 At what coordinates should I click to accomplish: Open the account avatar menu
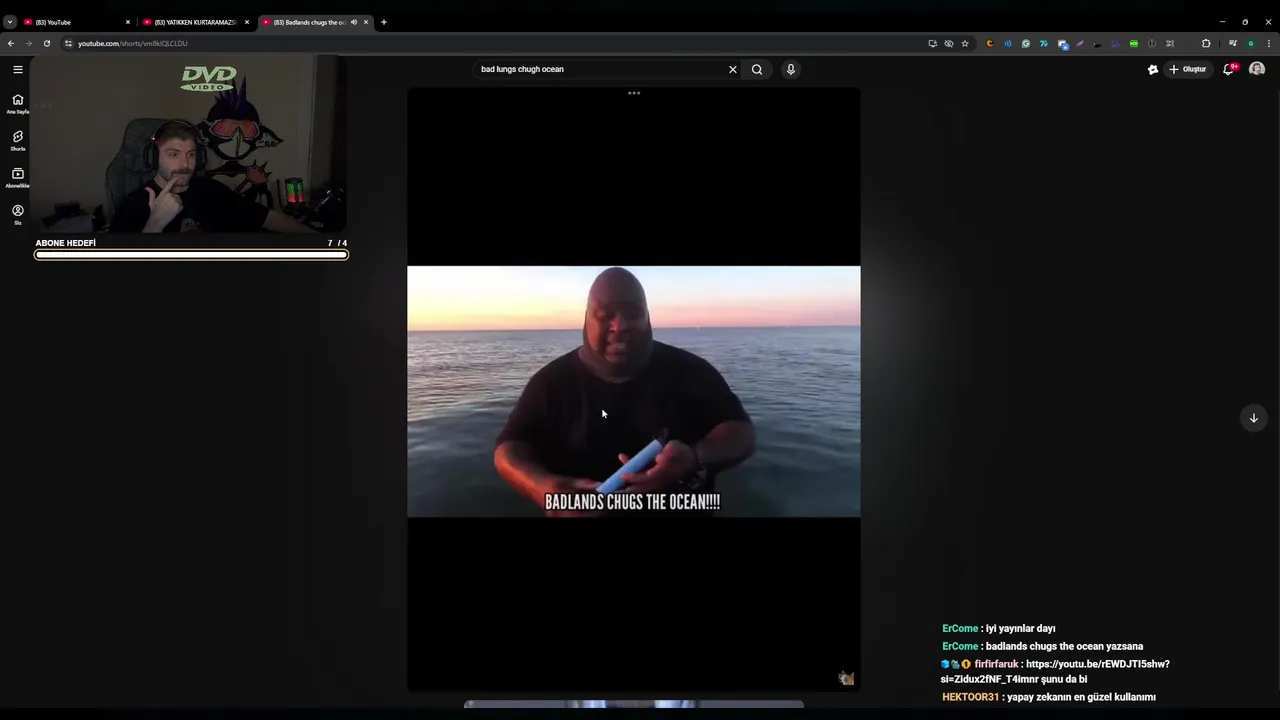(x=1257, y=69)
